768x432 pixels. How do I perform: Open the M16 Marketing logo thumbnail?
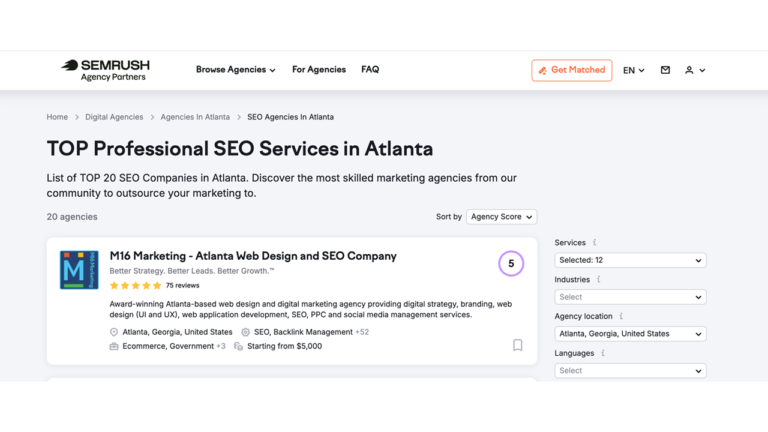click(x=79, y=270)
